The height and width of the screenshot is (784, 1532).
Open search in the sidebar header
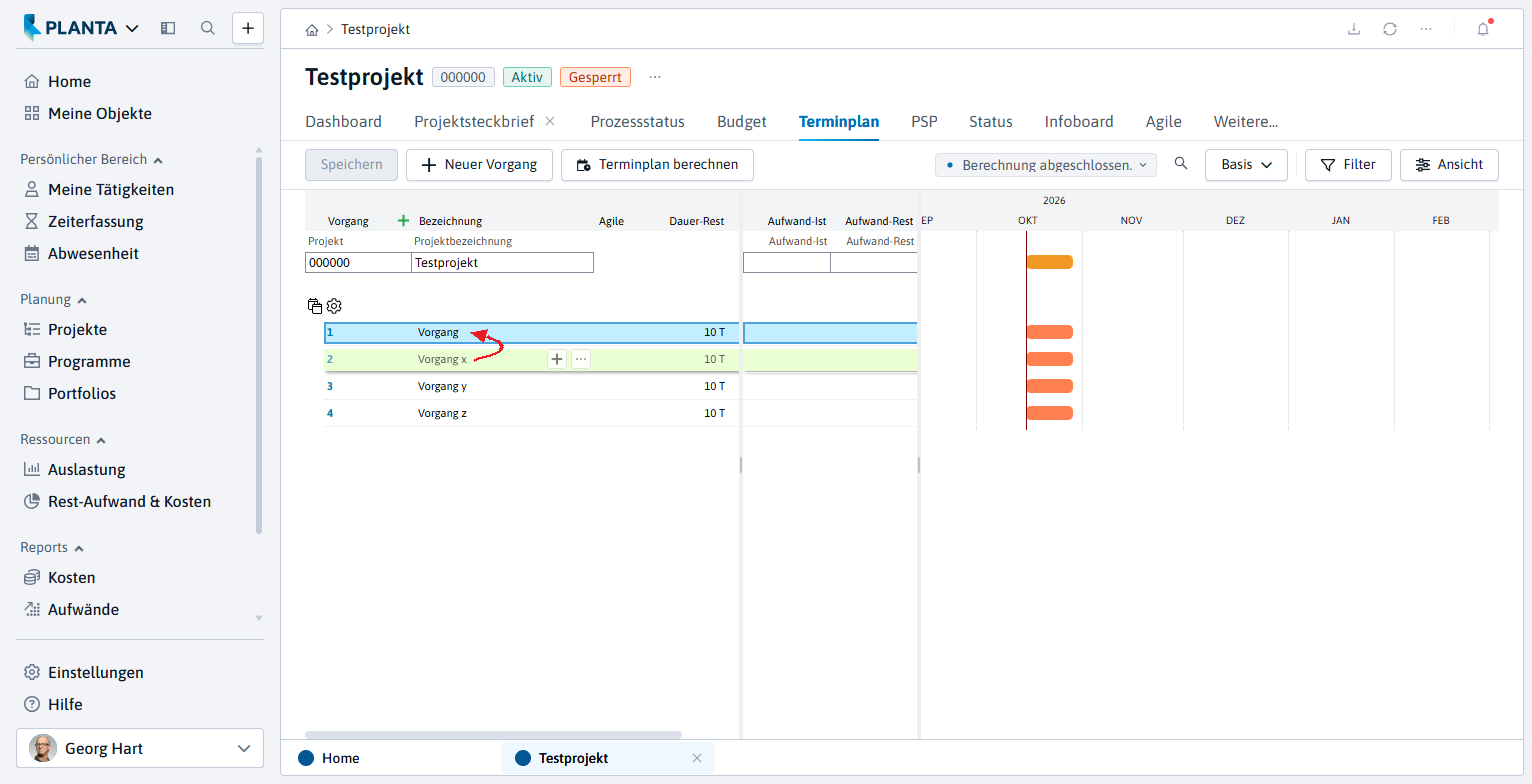coord(208,28)
